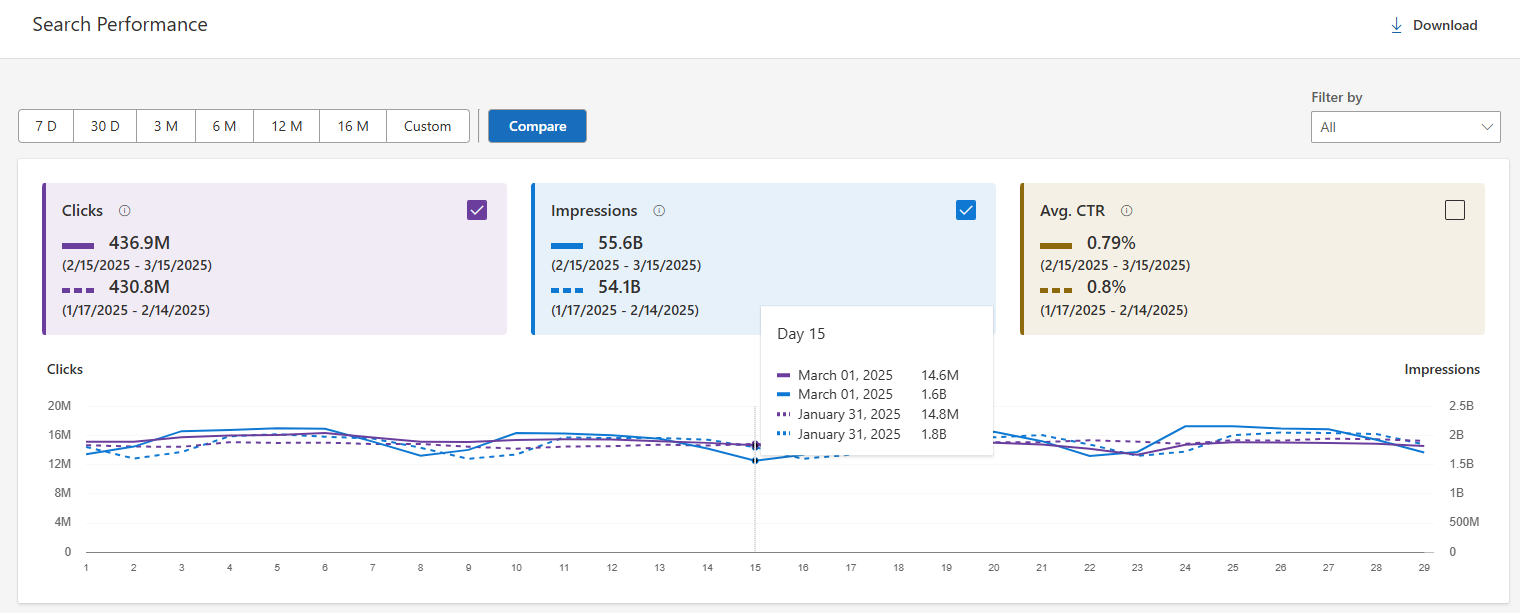
Task: Select the 16 M time range
Action: click(x=353, y=126)
